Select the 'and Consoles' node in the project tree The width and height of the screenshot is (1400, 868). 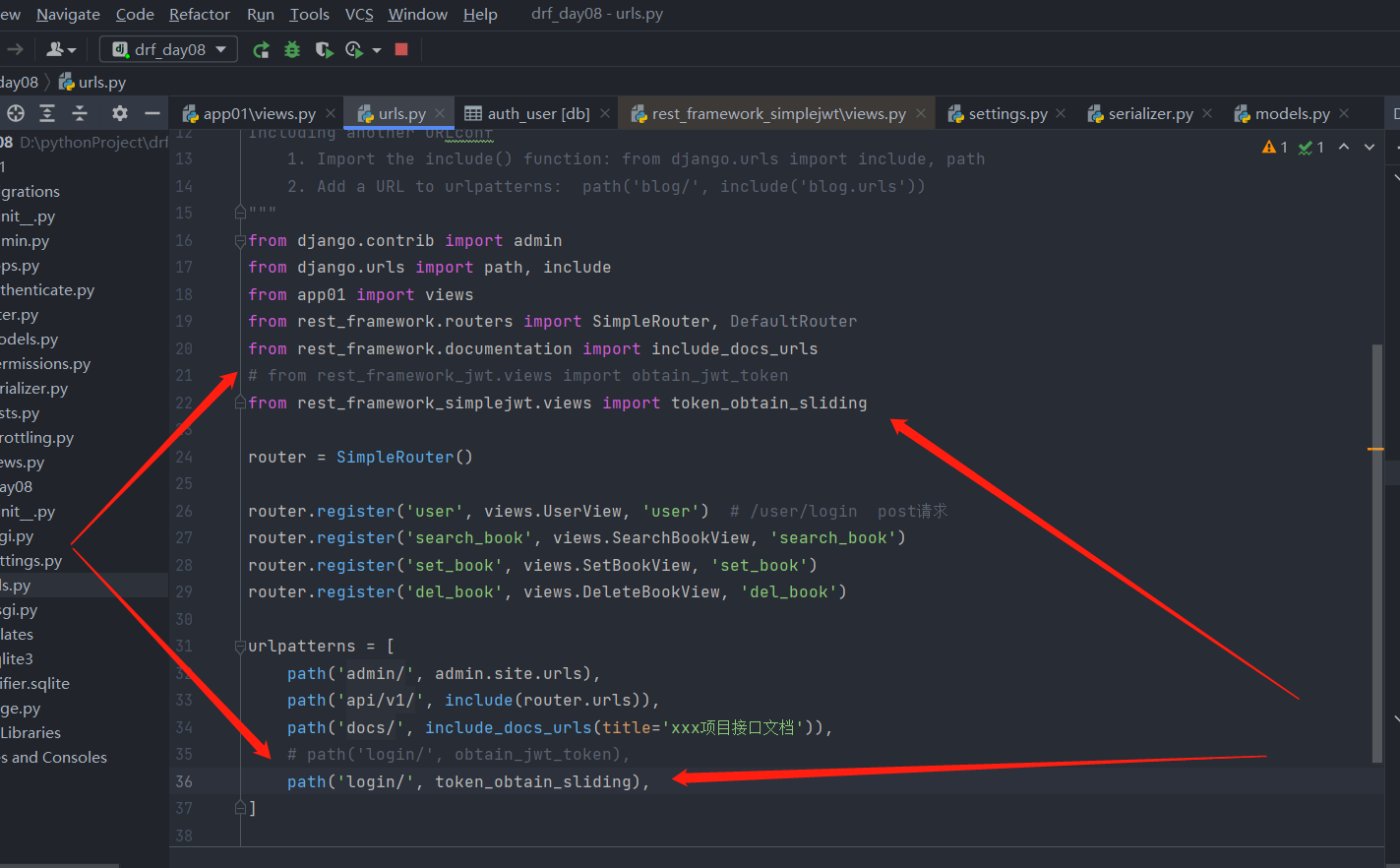(x=54, y=758)
